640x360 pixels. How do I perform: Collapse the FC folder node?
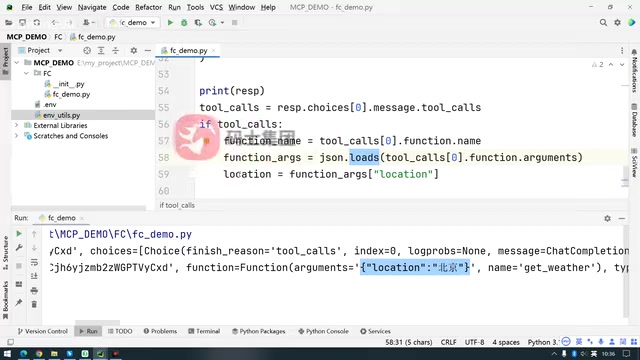click(x=26, y=73)
